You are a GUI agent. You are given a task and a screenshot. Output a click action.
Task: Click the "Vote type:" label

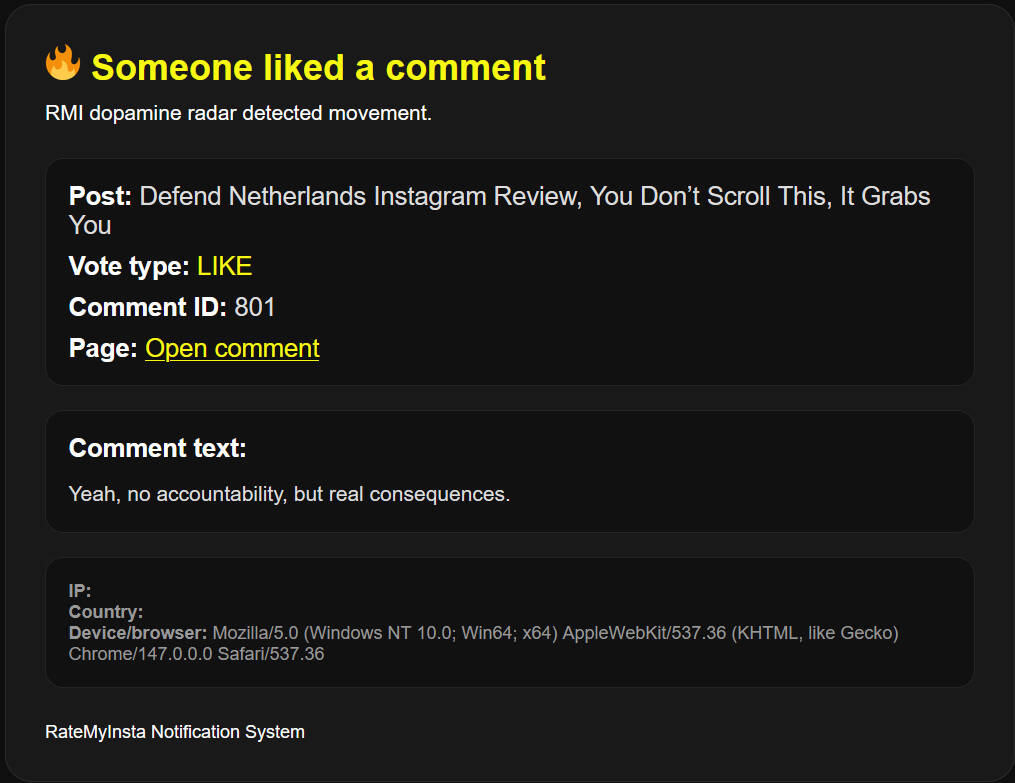click(129, 266)
